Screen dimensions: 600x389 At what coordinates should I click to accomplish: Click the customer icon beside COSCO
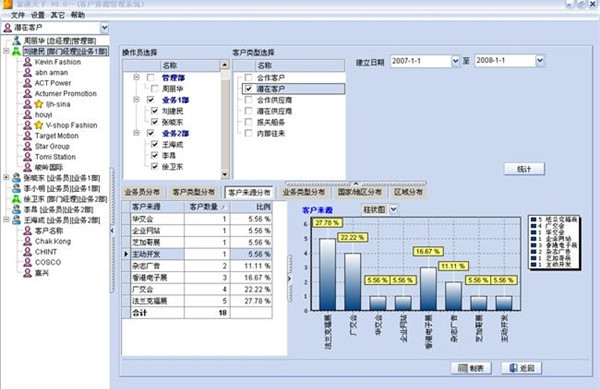pos(28,262)
